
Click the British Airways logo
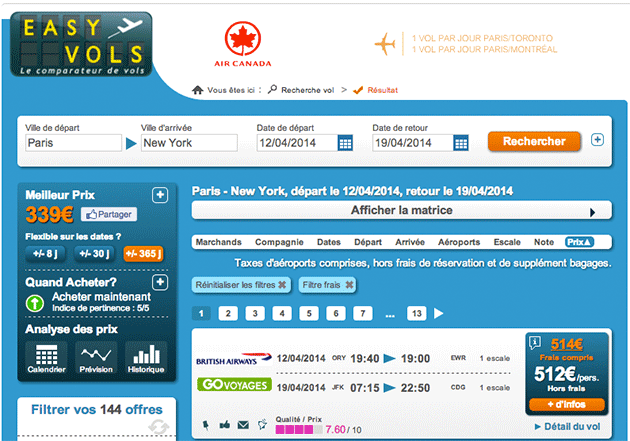[234, 359]
